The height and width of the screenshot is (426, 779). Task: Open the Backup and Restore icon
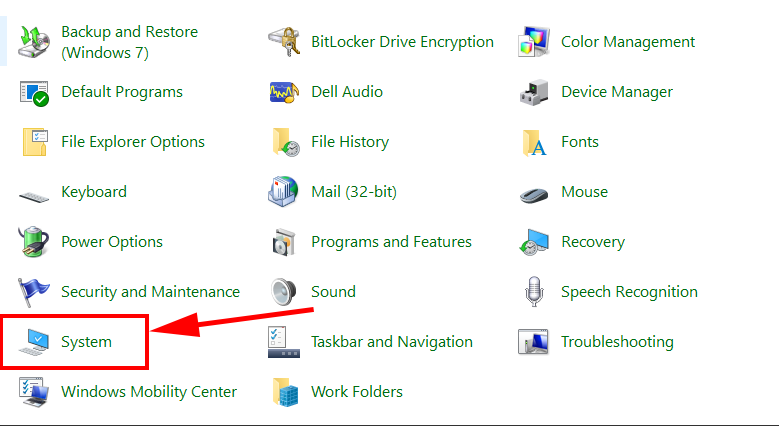point(34,42)
